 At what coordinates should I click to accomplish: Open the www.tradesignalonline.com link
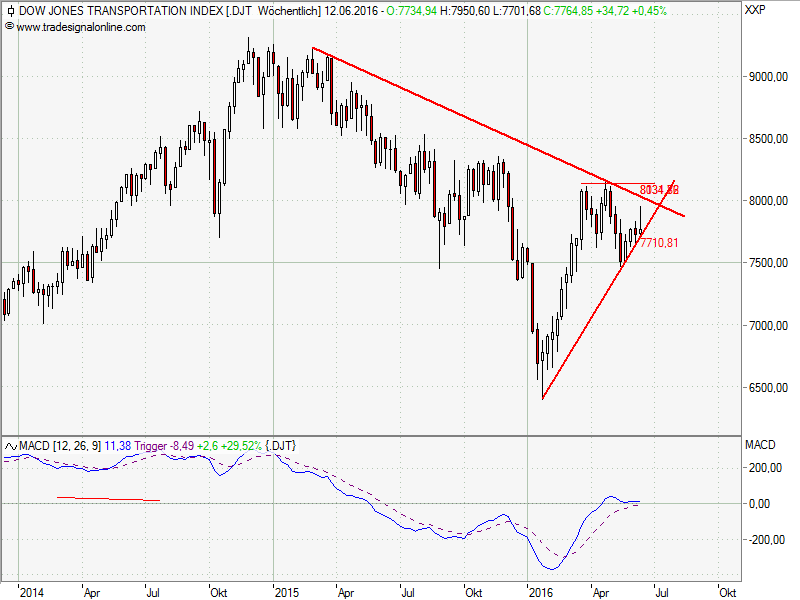click(80, 27)
